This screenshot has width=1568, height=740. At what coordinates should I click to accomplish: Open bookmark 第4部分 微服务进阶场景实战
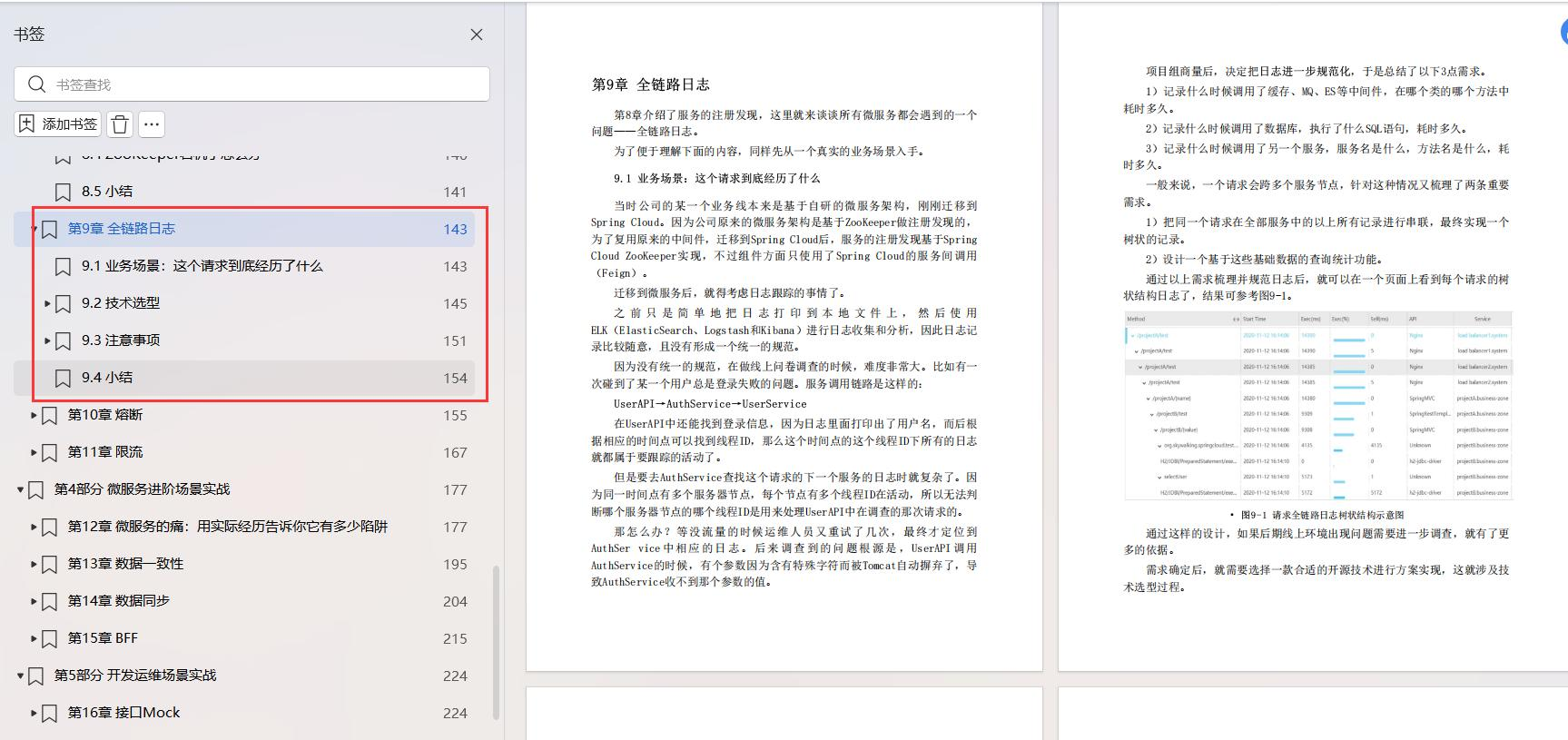point(143,489)
